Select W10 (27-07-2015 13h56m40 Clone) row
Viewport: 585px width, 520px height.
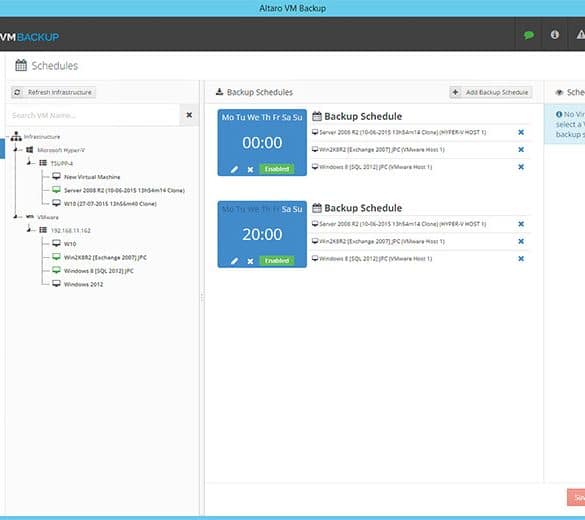(110, 204)
